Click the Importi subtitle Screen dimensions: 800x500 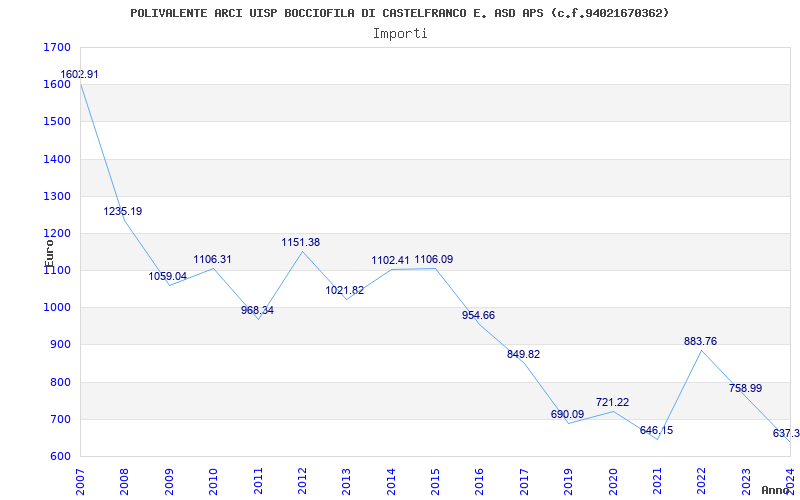tap(400, 34)
